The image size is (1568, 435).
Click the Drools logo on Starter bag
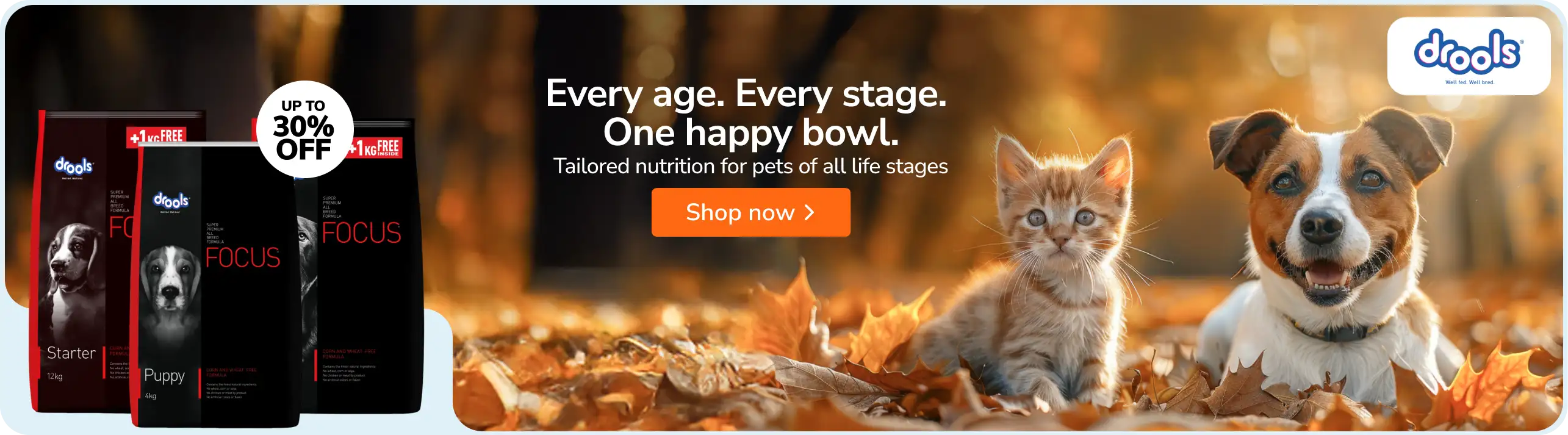coord(73,166)
